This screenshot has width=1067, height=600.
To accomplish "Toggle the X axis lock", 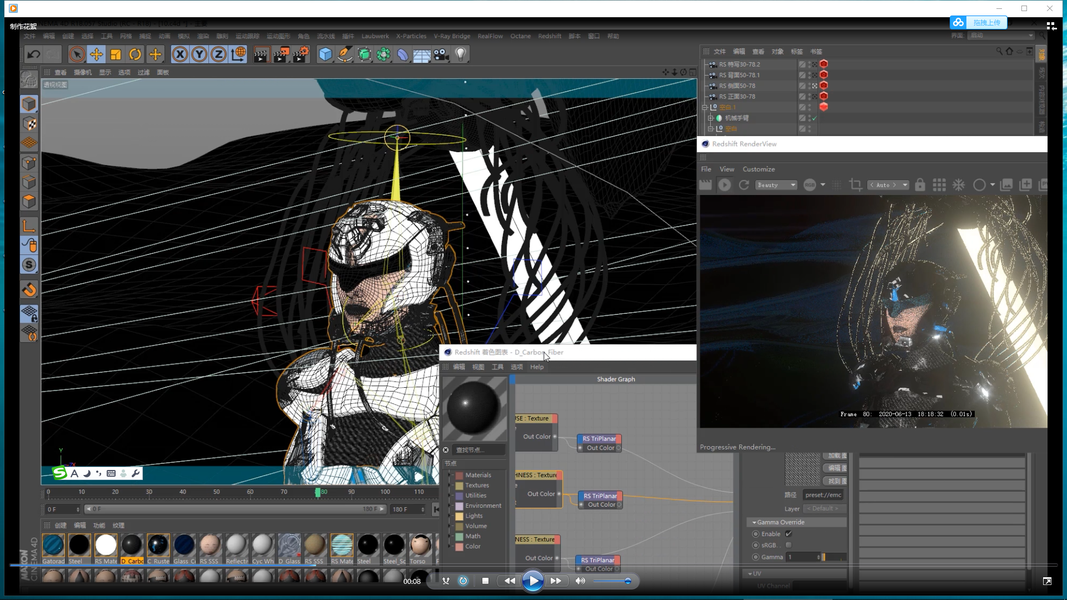I will click(x=180, y=54).
